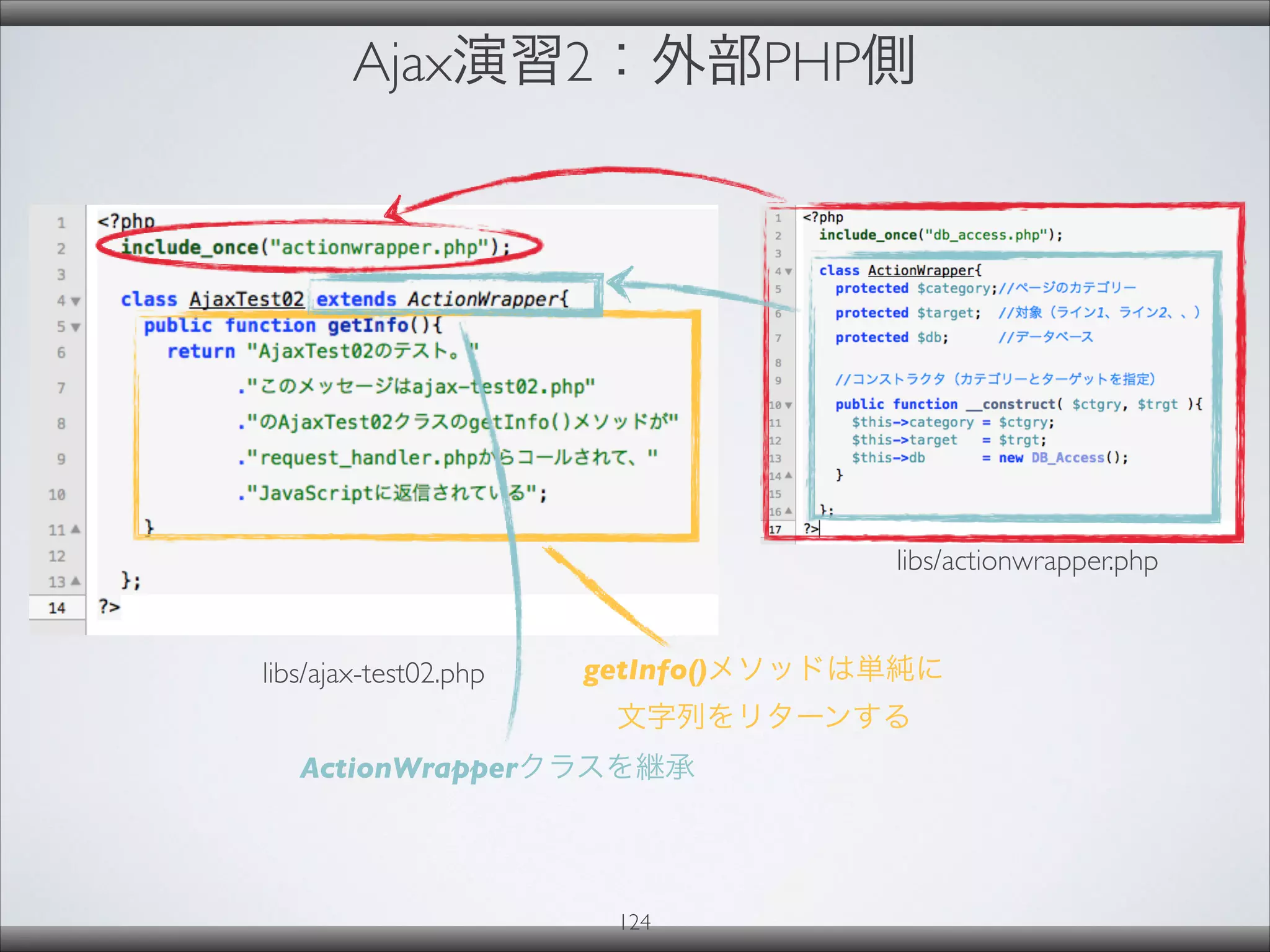Viewport: 1270px width, 952px height.
Task: Click the slide title Ajax演習2：外部PHP側
Action: (634, 61)
